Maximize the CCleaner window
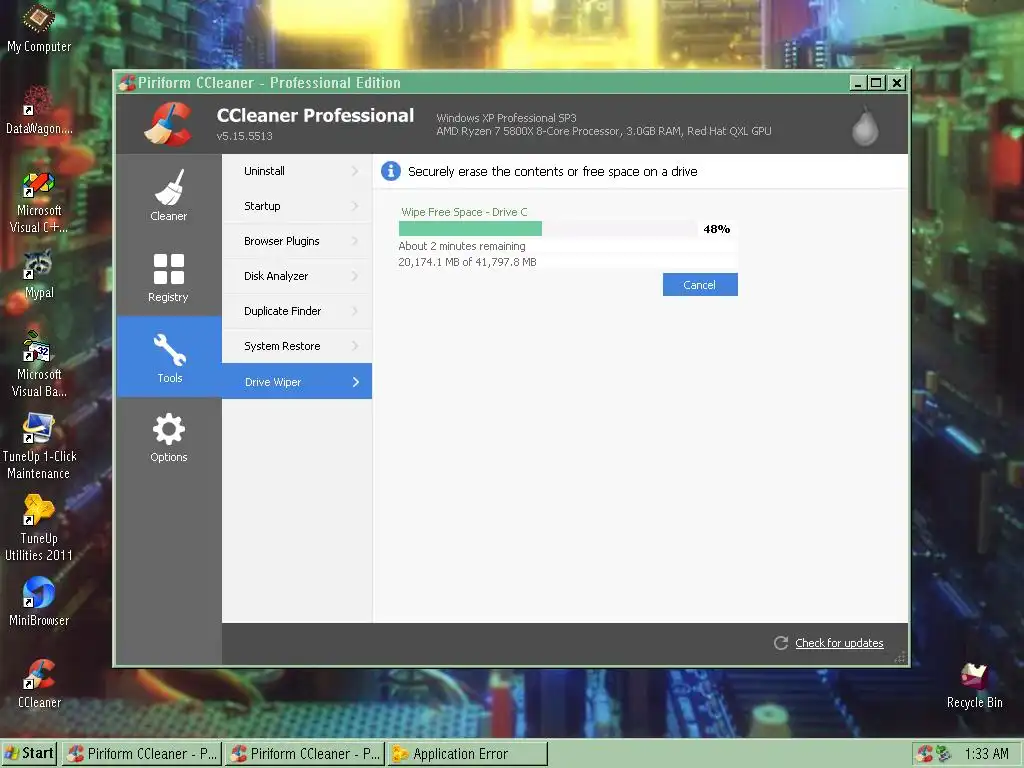The height and width of the screenshot is (768, 1024). pos(876,83)
